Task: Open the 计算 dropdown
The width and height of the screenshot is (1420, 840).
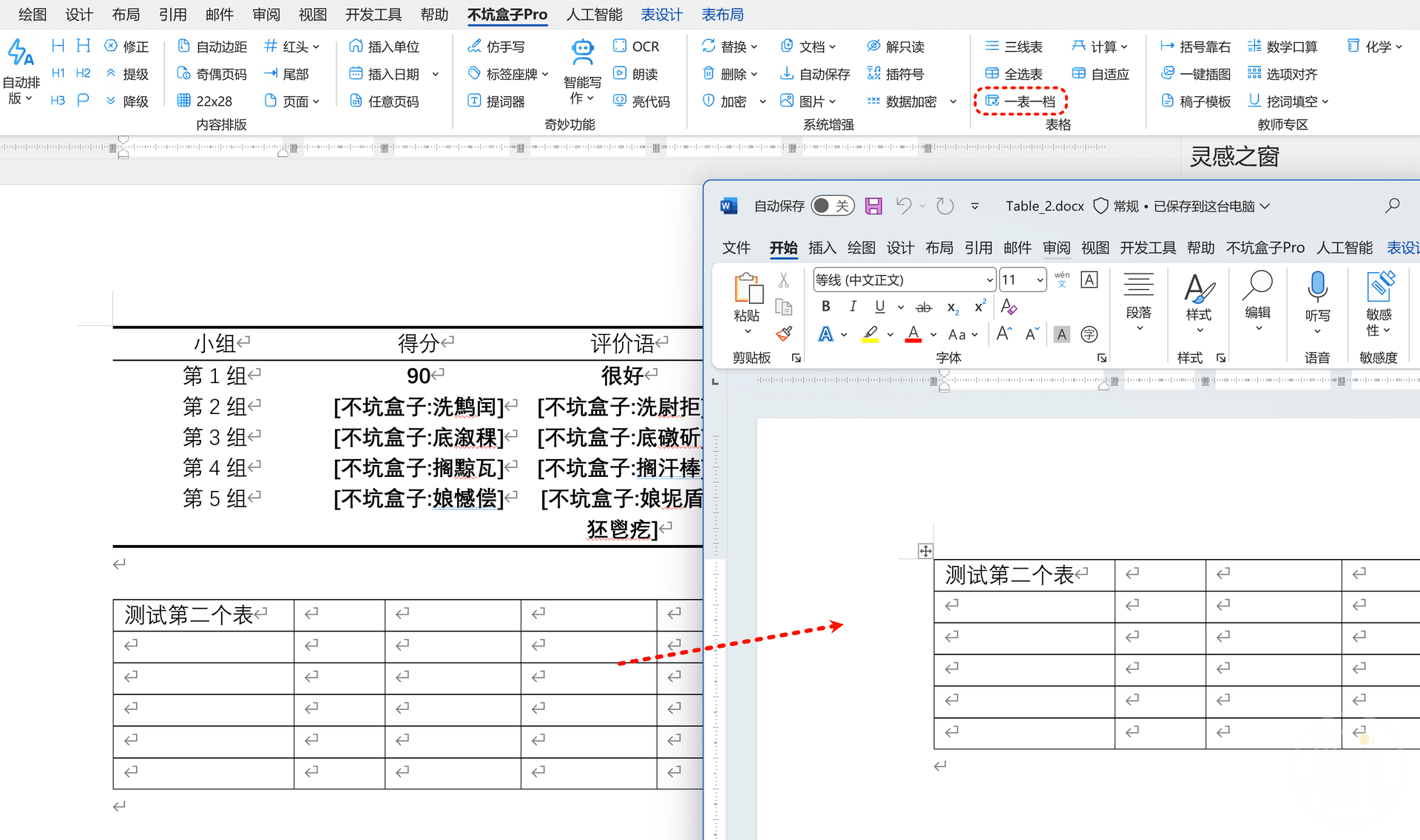Action: pos(1100,47)
